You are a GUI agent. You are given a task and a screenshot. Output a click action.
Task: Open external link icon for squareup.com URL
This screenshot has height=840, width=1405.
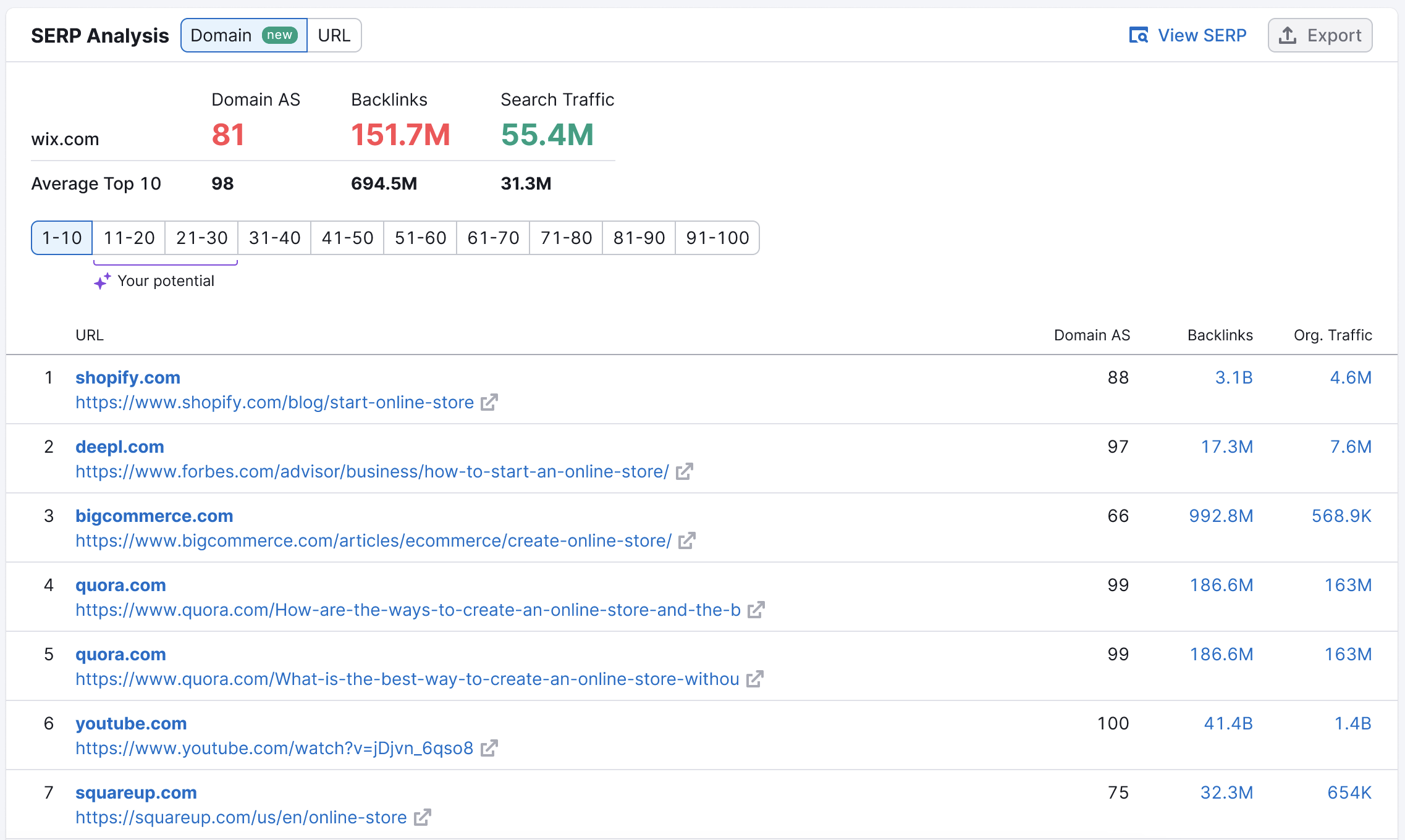422,818
